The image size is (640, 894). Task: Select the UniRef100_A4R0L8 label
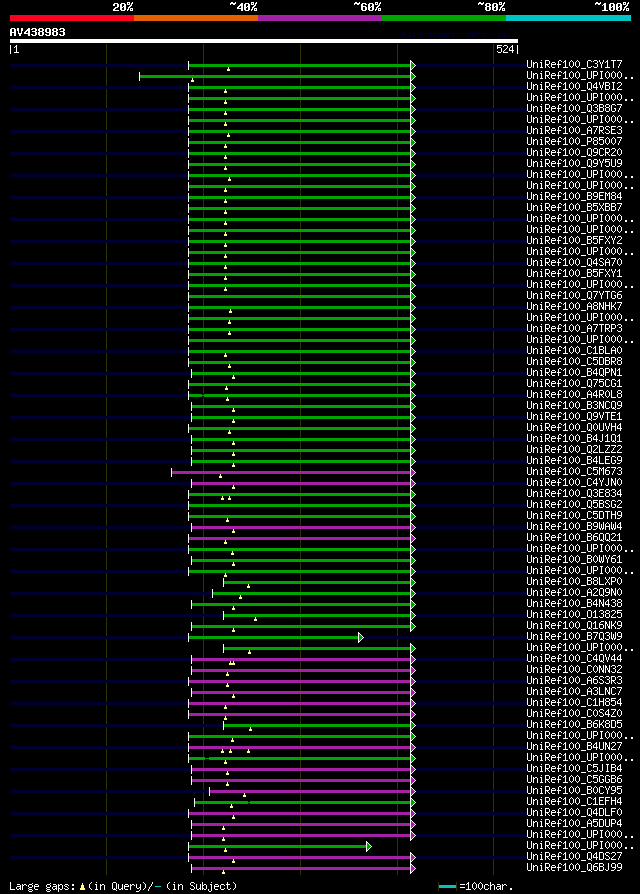(x=574, y=395)
